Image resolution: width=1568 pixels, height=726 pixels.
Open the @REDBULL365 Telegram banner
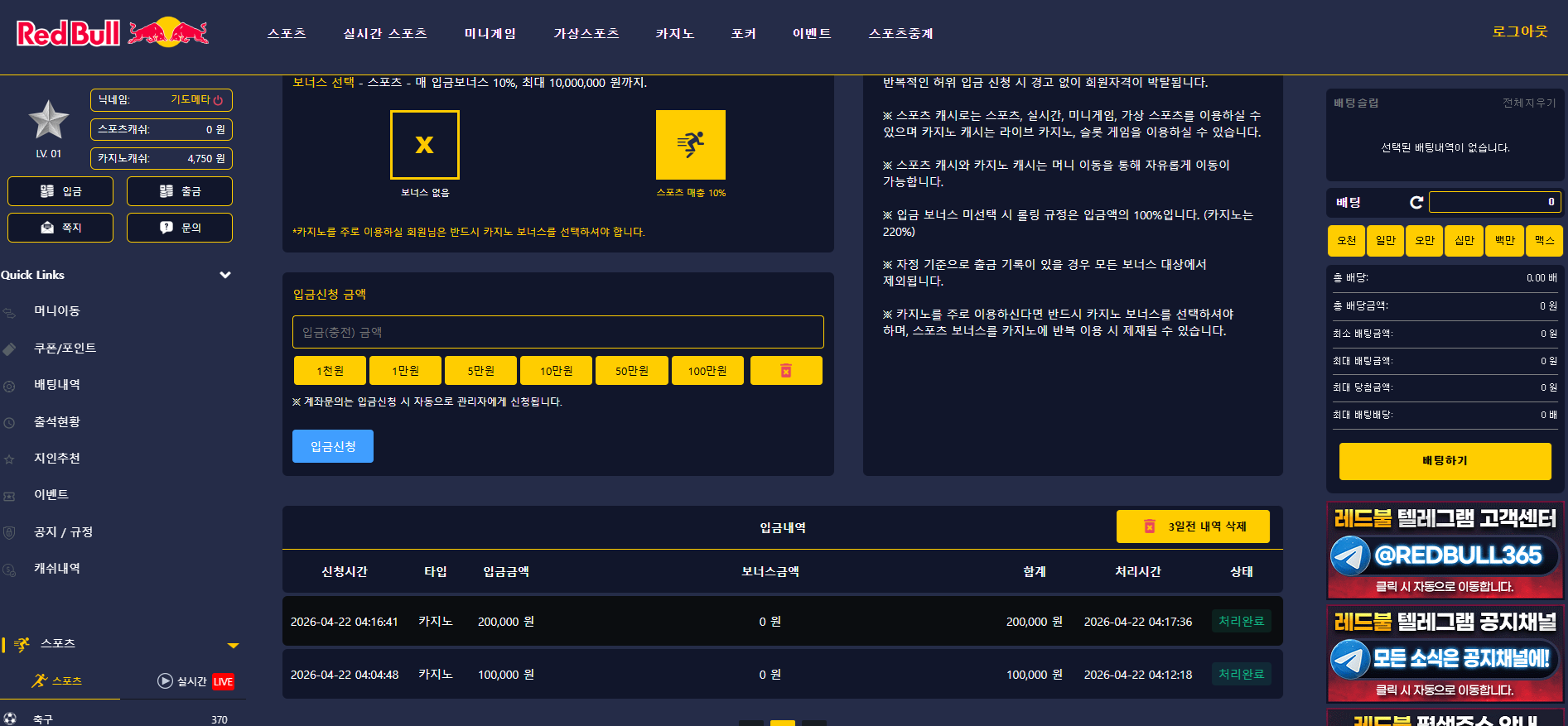[x=1445, y=551]
